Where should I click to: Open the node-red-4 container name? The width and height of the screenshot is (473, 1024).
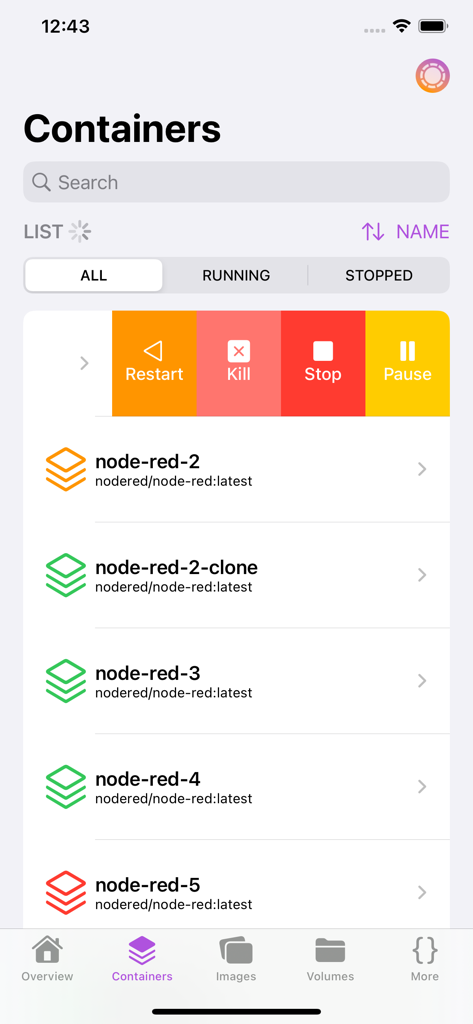click(x=148, y=779)
